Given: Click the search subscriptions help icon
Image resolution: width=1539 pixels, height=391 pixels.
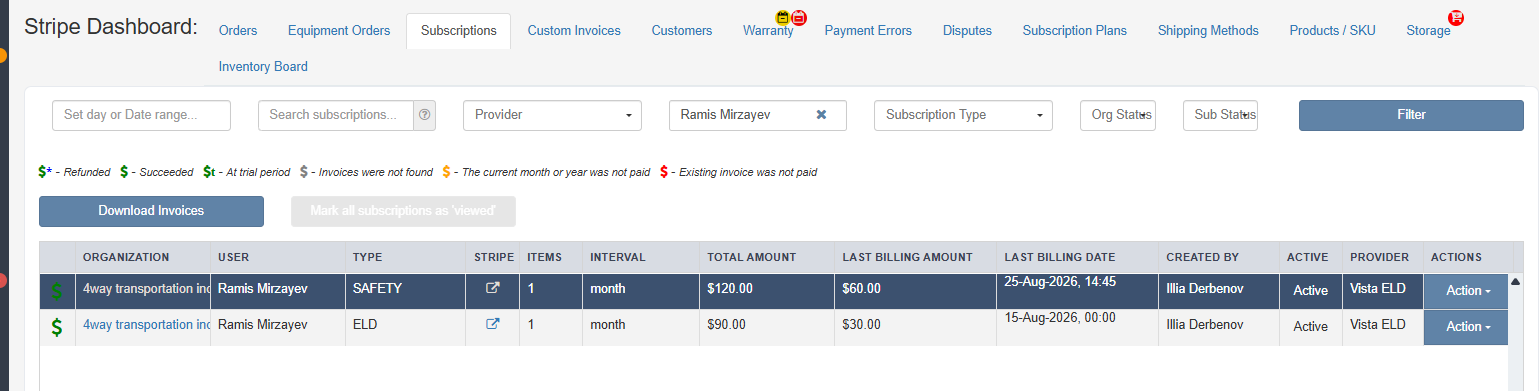Looking at the screenshot, I should click(x=425, y=115).
